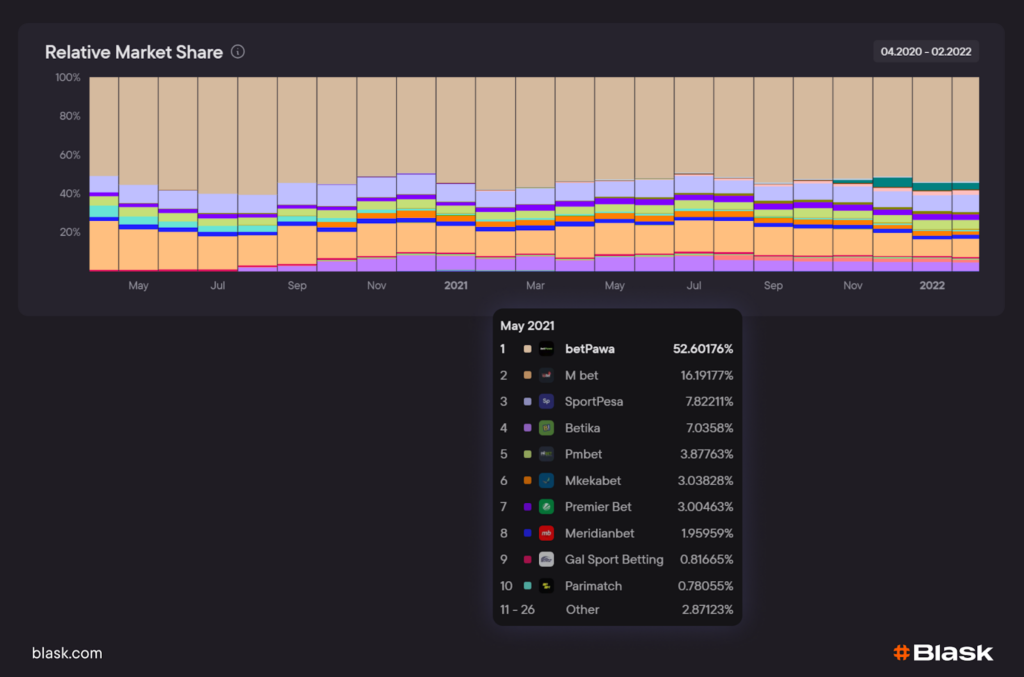Viewport: 1024px width, 677px height.
Task: Click the Premier Bet green logo icon
Action: coord(546,507)
